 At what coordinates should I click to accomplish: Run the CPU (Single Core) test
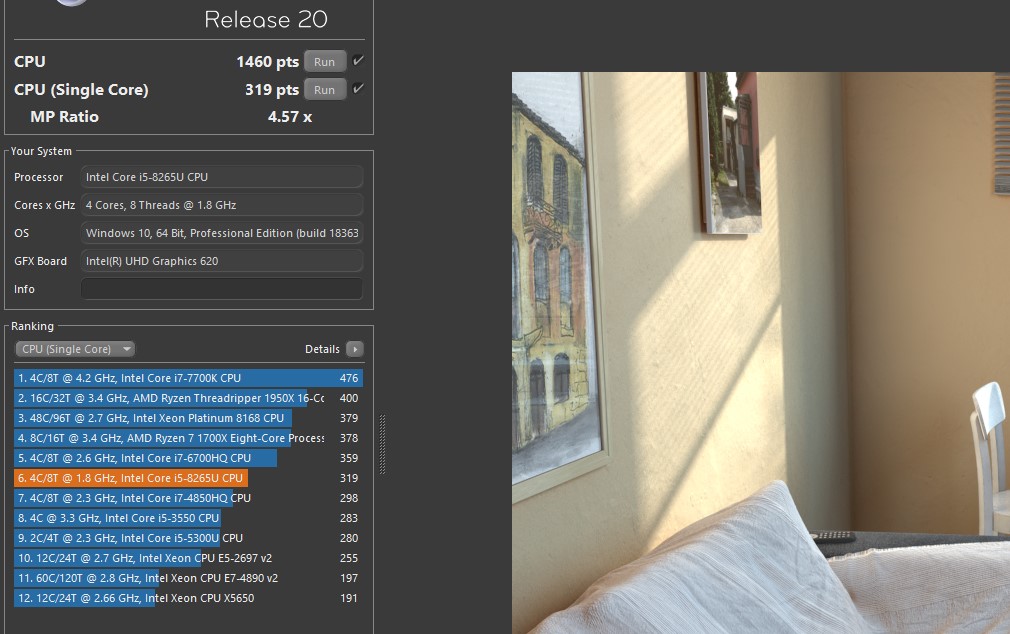click(x=324, y=90)
